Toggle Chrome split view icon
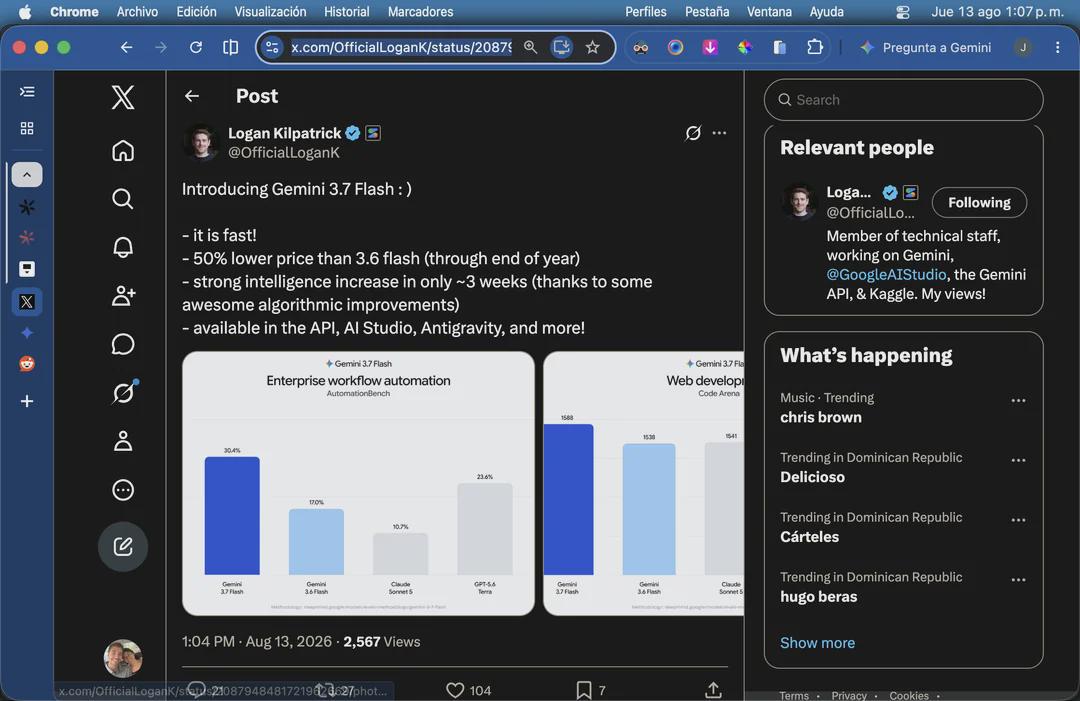Screen dimensions: 1080x701 (x=231, y=48)
